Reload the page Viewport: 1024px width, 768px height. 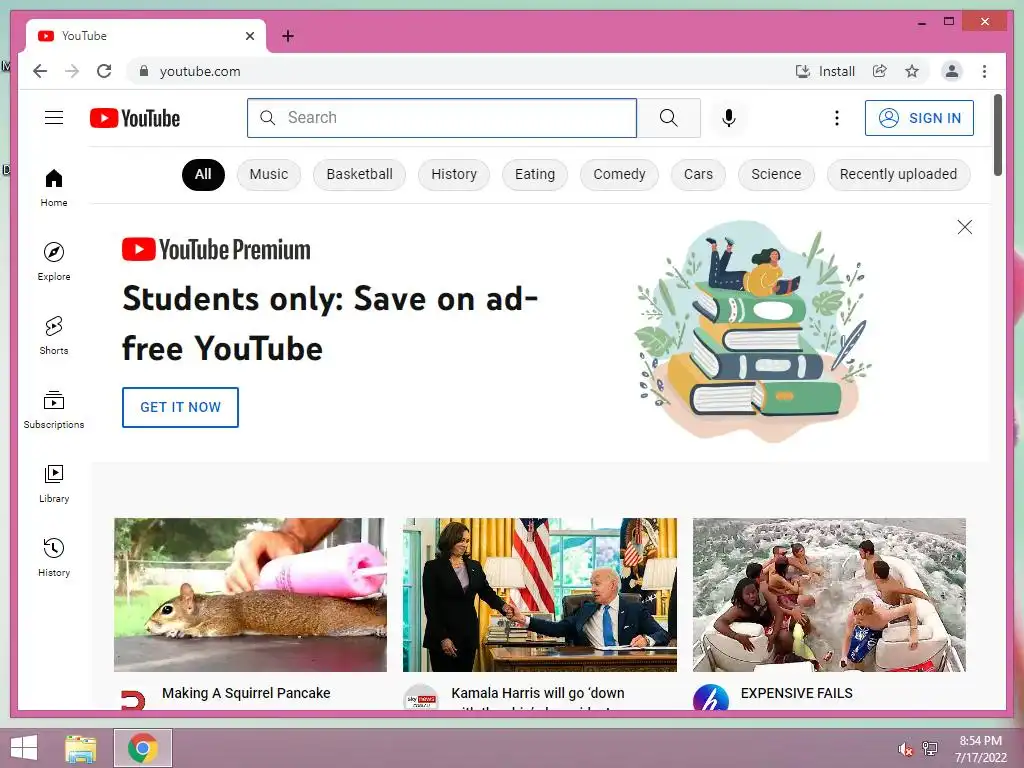(x=104, y=71)
